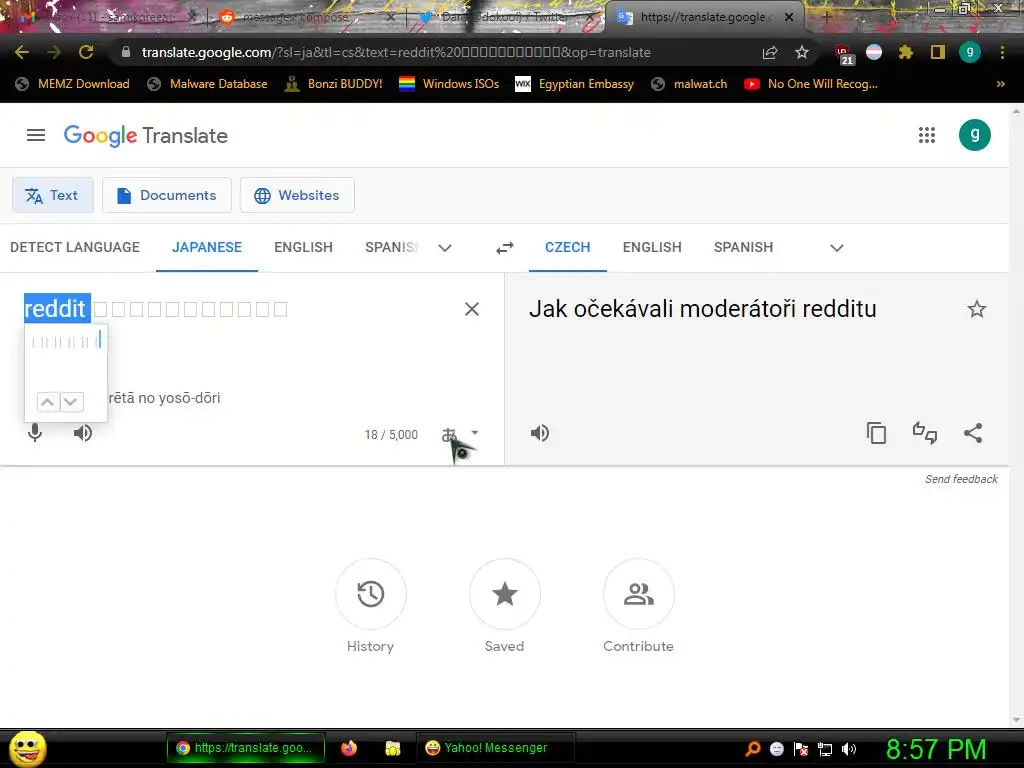Go to next IME candidate page
This screenshot has width=1024, height=768.
pyautogui.click(x=71, y=402)
